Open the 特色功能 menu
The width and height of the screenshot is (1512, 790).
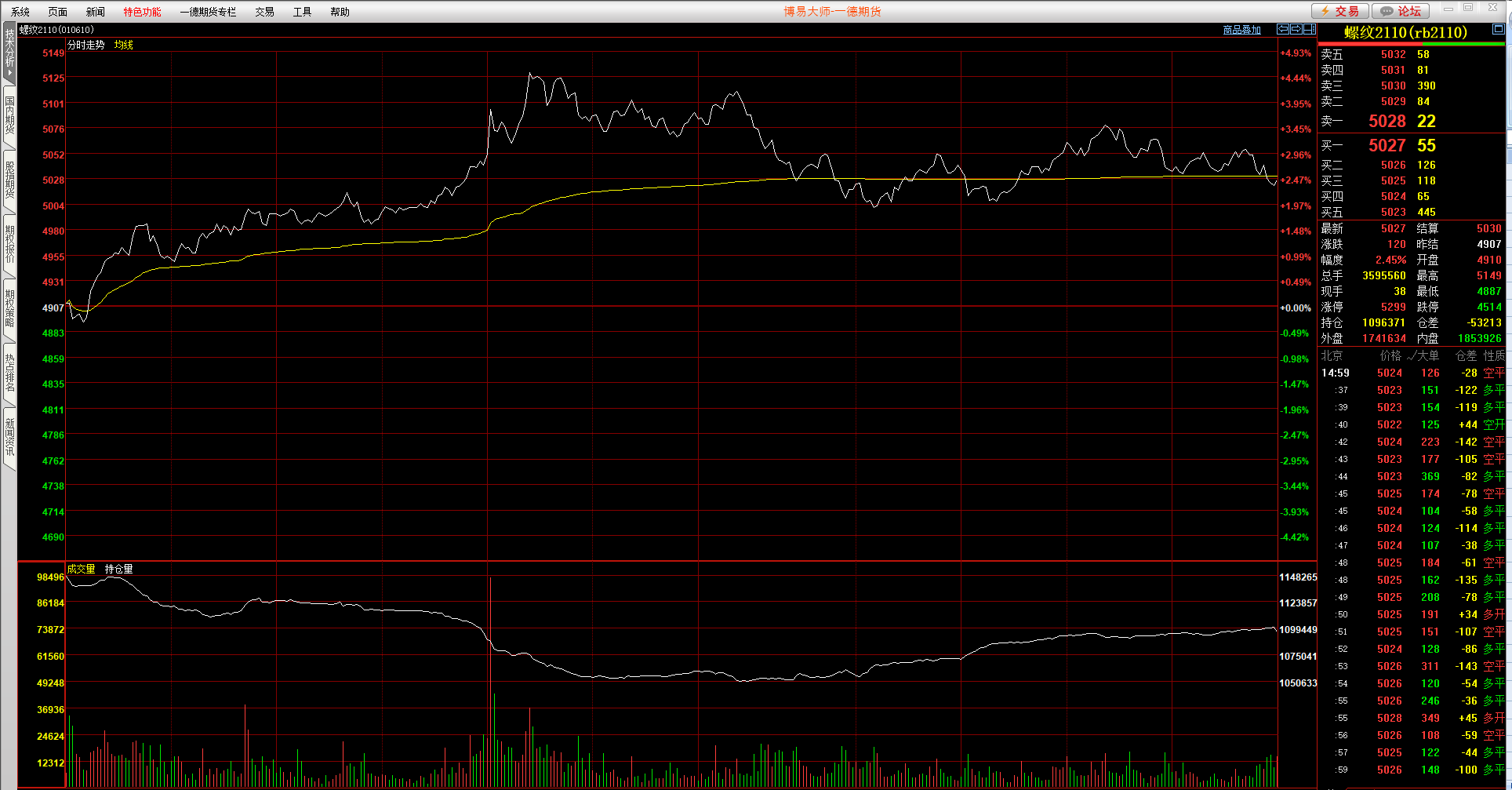[142, 12]
